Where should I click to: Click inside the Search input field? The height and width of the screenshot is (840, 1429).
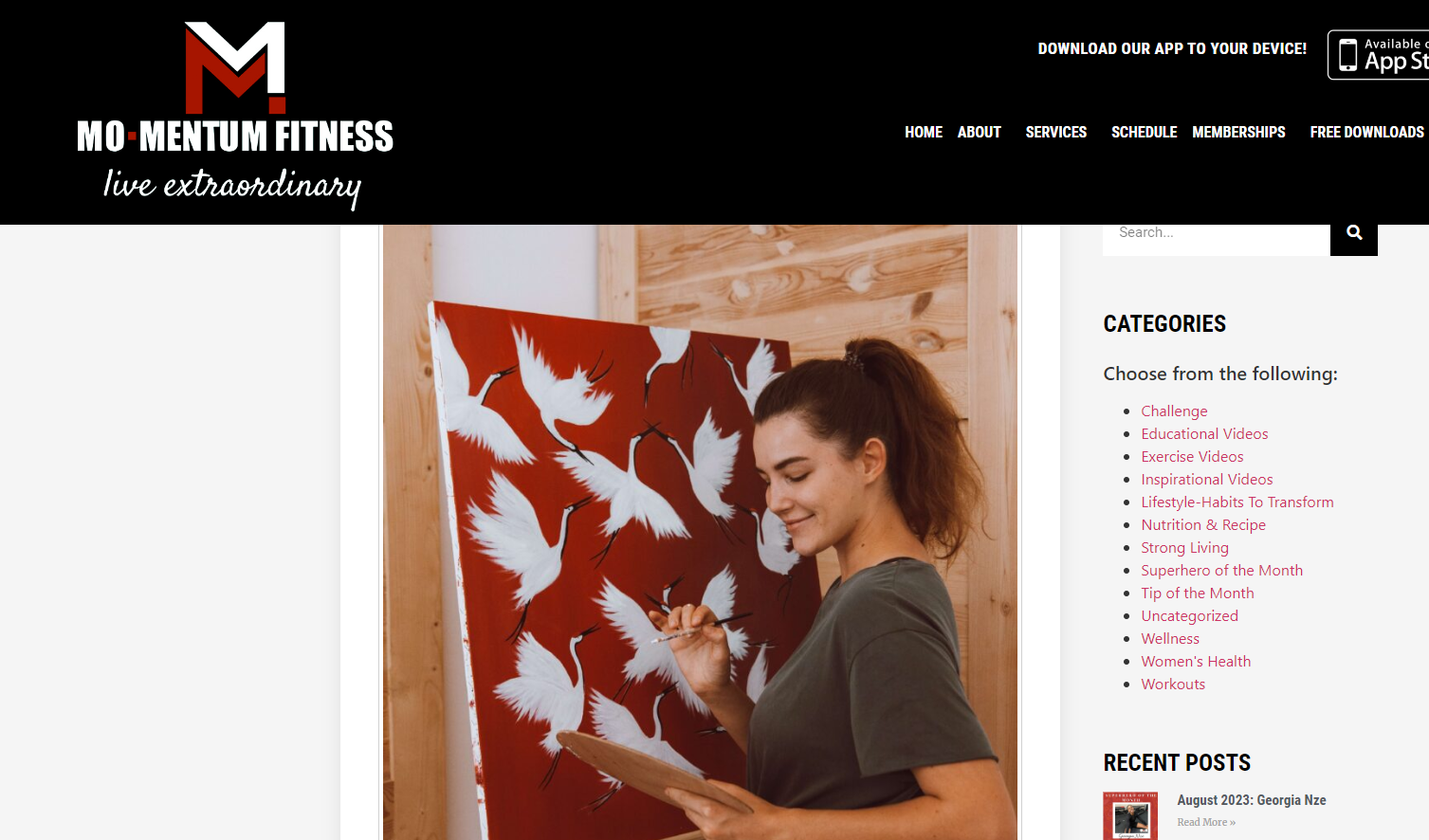point(1217,235)
